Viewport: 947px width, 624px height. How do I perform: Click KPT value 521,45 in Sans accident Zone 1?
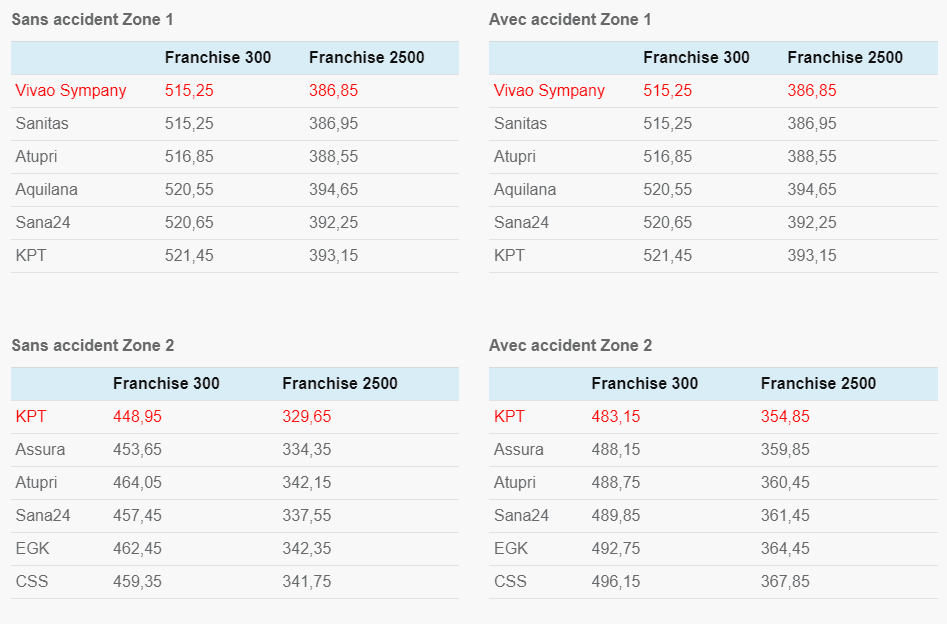(189, 256)
